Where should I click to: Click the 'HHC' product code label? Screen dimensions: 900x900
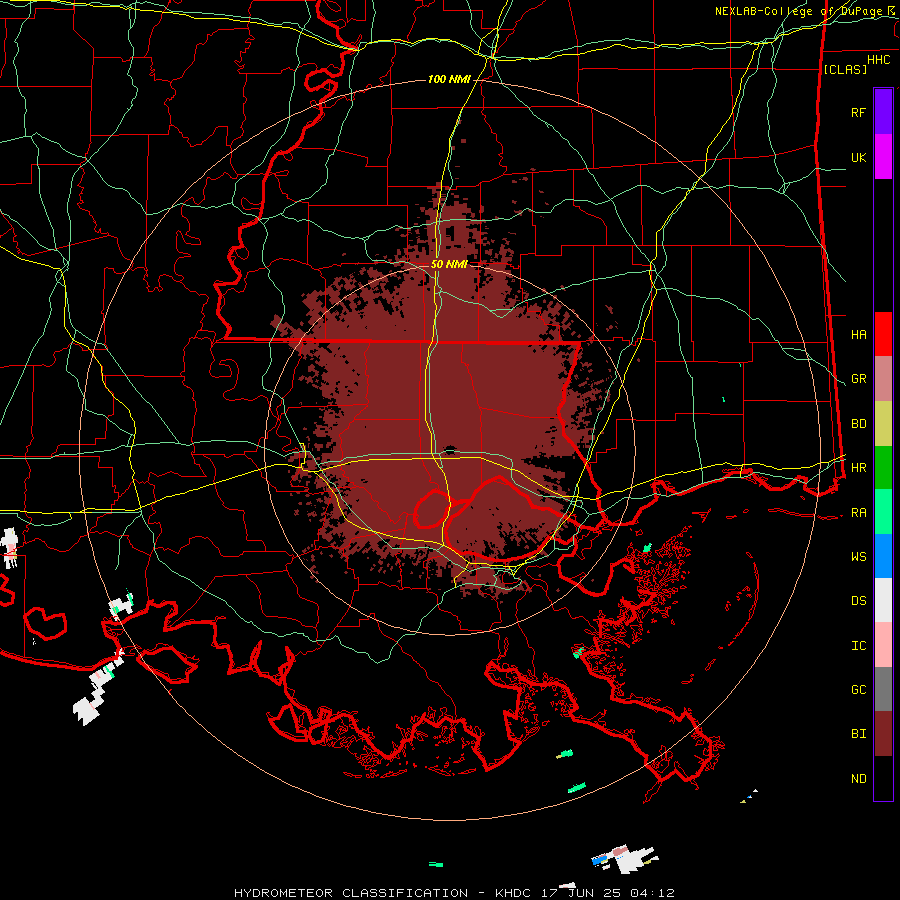[879, 60]
